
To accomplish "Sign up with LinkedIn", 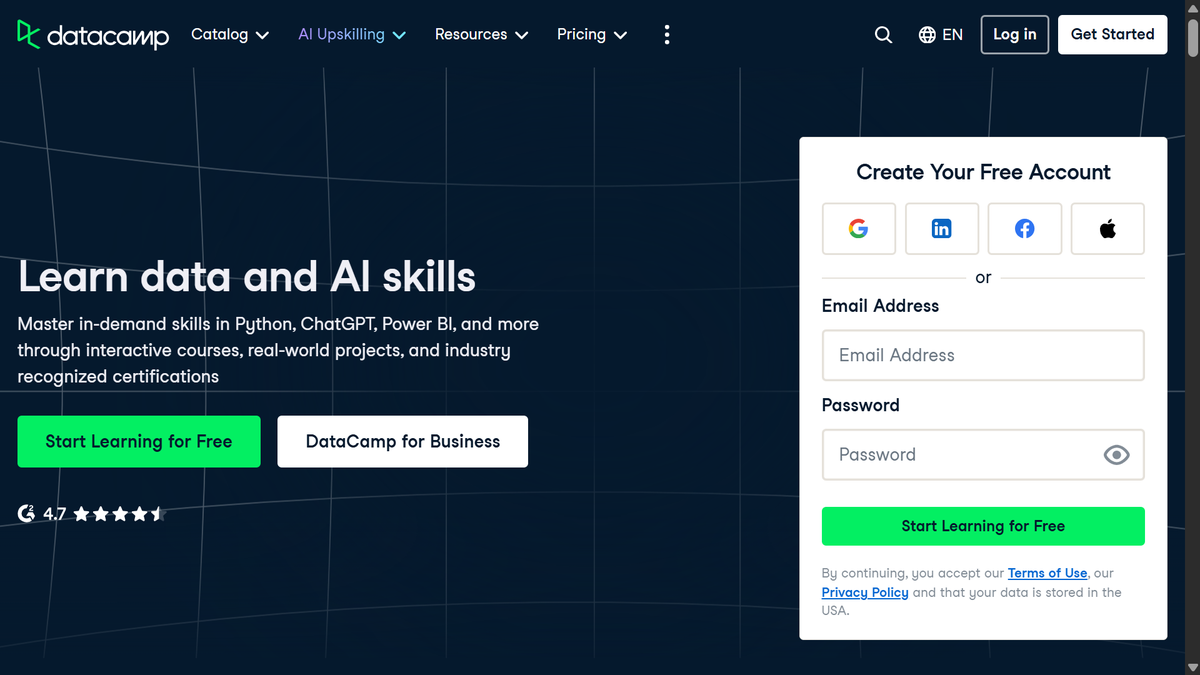I will 941,228.
